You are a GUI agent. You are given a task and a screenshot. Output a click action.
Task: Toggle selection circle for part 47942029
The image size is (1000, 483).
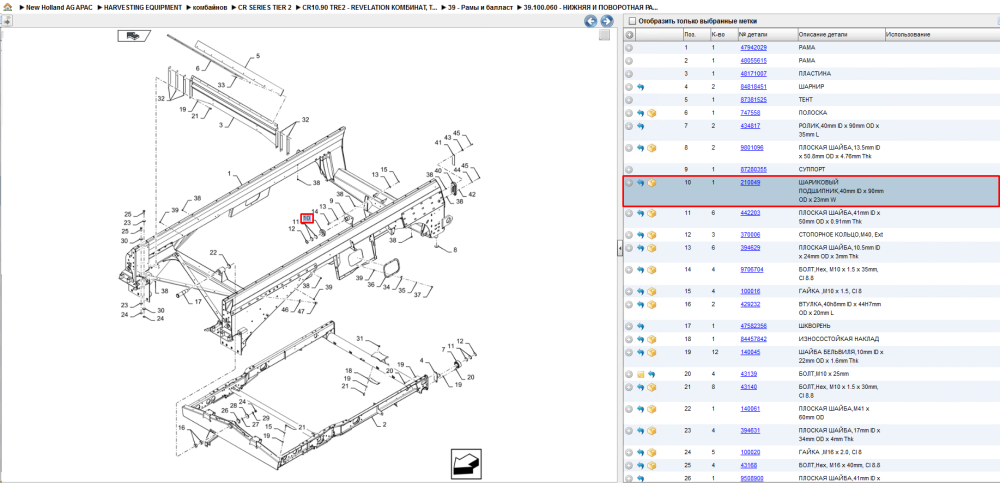tap(629, 48)
